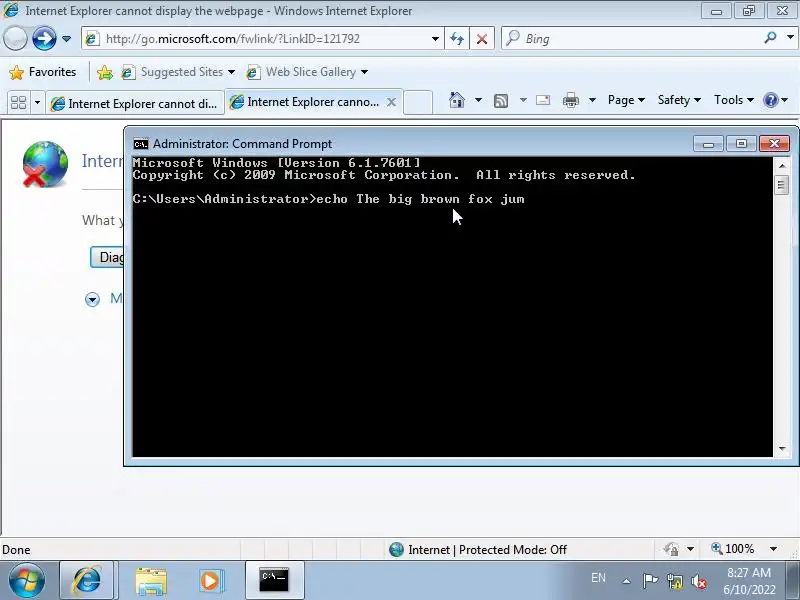Click the Internet Explorer taskbar icon
Viewport: 800px width, 600px height.
pos(87,581)
